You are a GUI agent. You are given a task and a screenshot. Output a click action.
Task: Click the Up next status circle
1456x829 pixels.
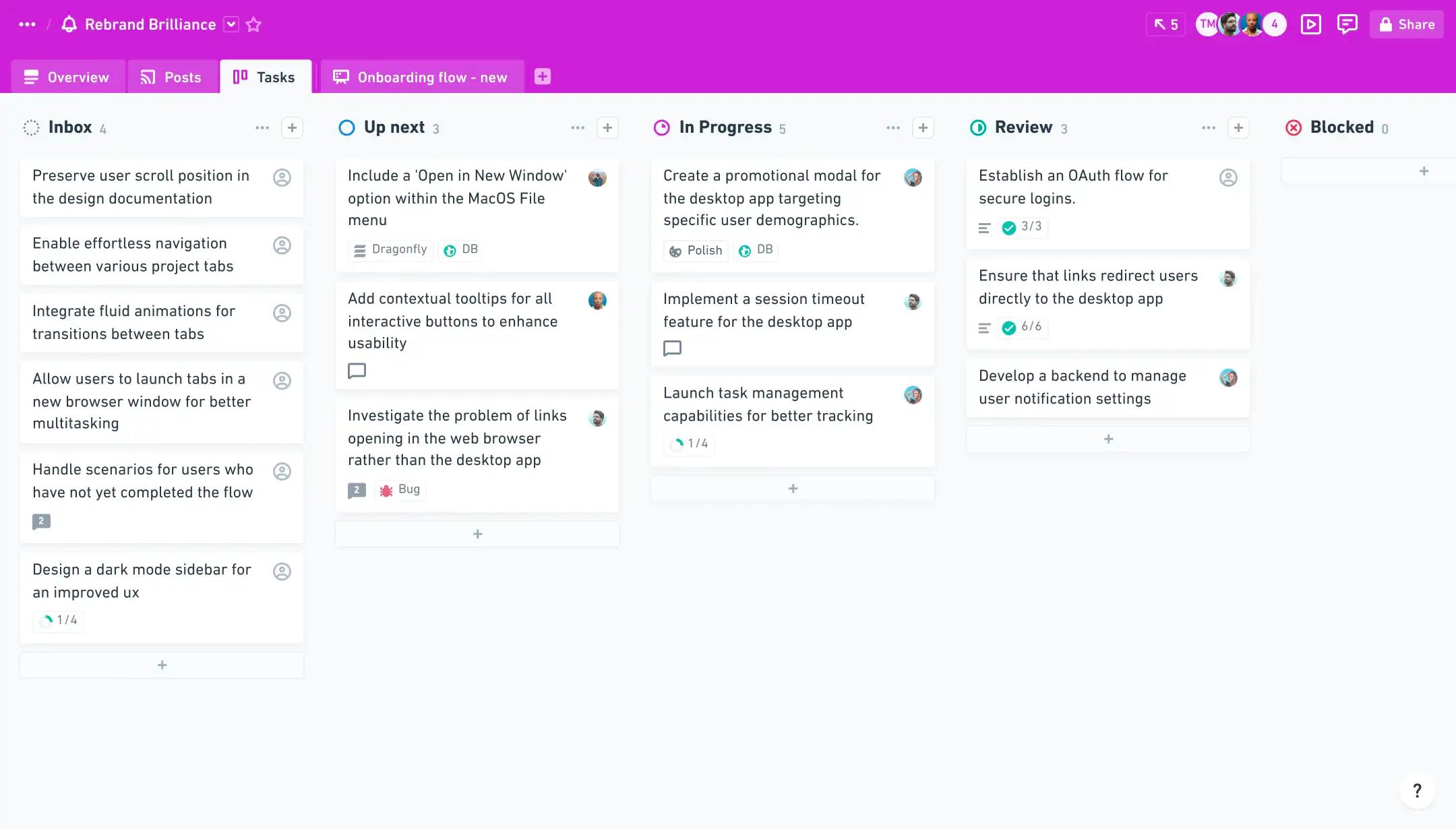tap(346, 128)
